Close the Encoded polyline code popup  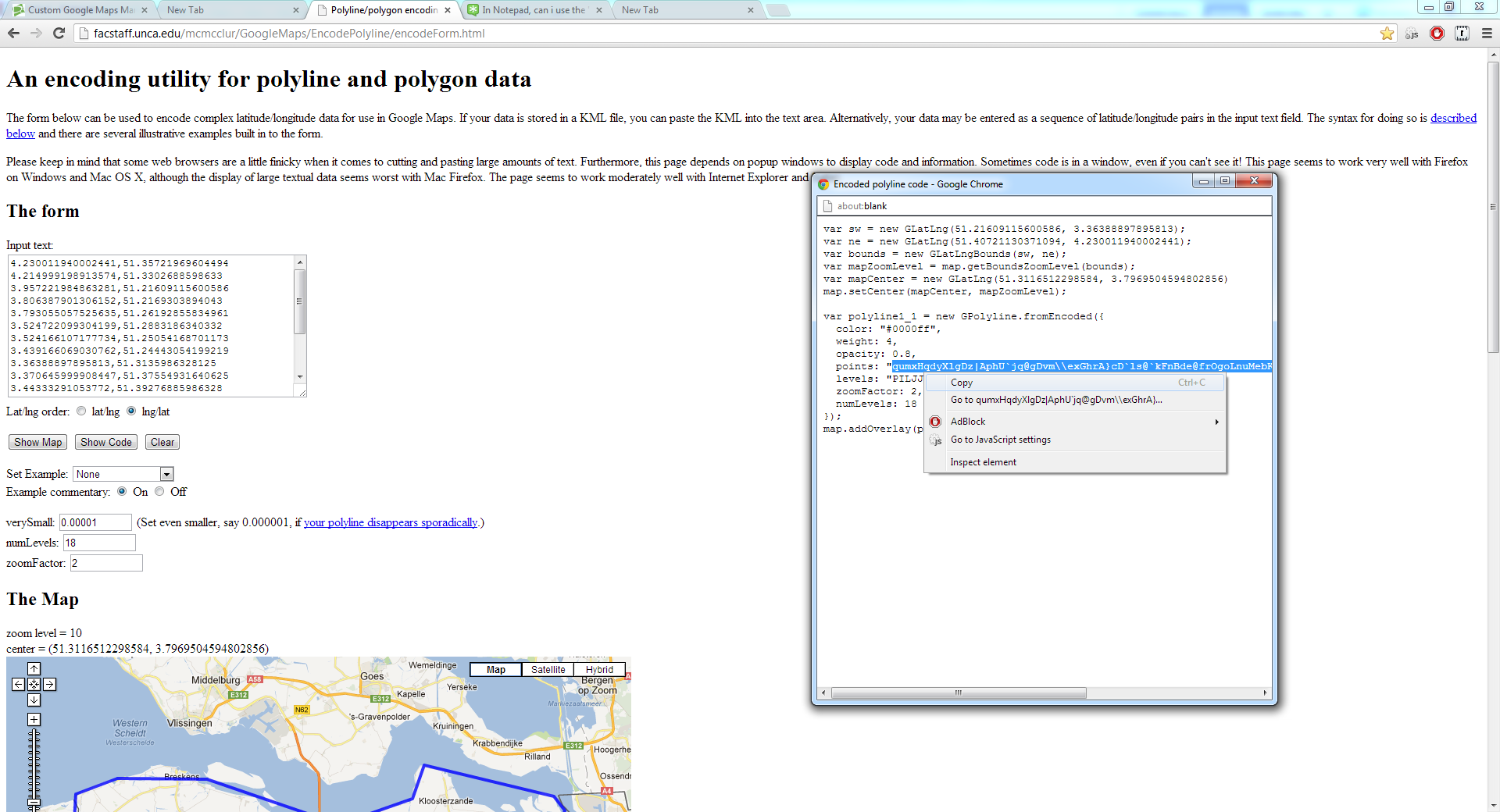tap(1254, 181)
